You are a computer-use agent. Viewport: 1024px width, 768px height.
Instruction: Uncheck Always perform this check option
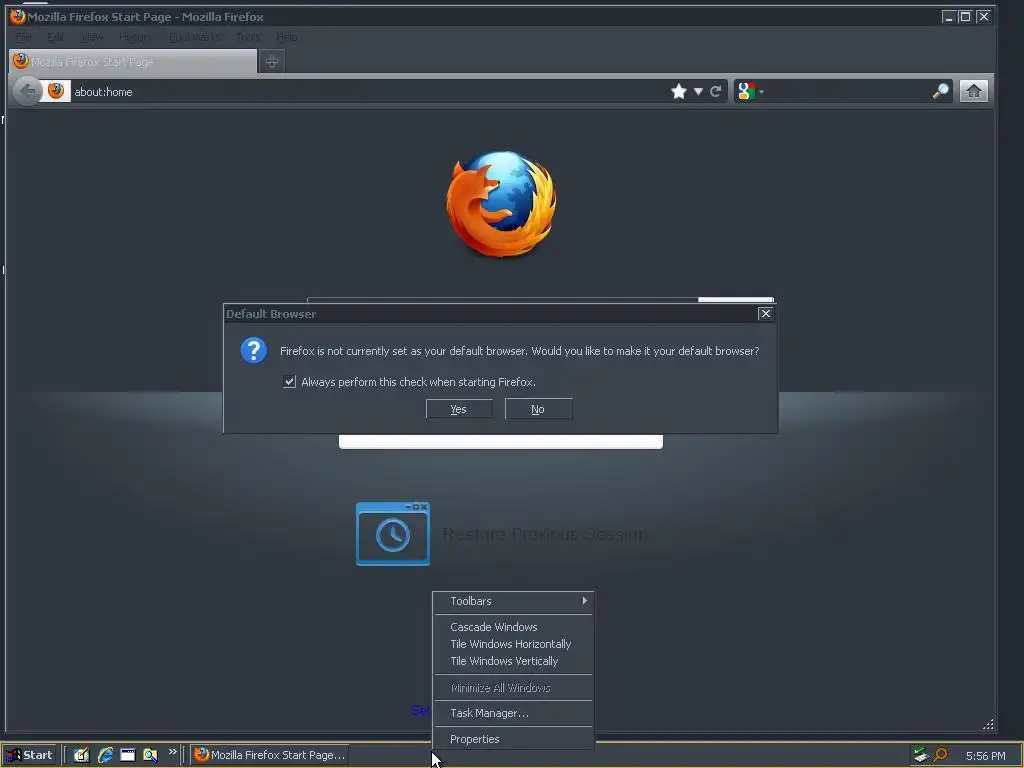(x=289, y=381)
